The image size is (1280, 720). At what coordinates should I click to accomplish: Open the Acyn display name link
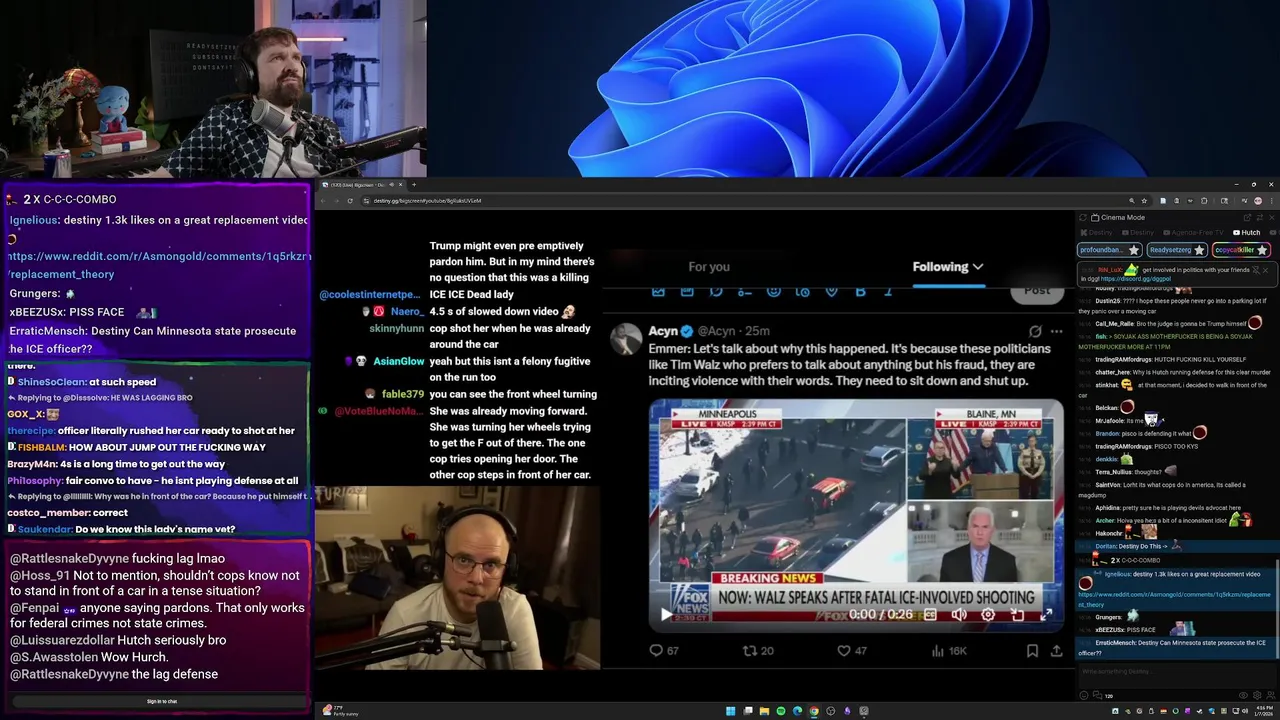click(x=663, y=331)
